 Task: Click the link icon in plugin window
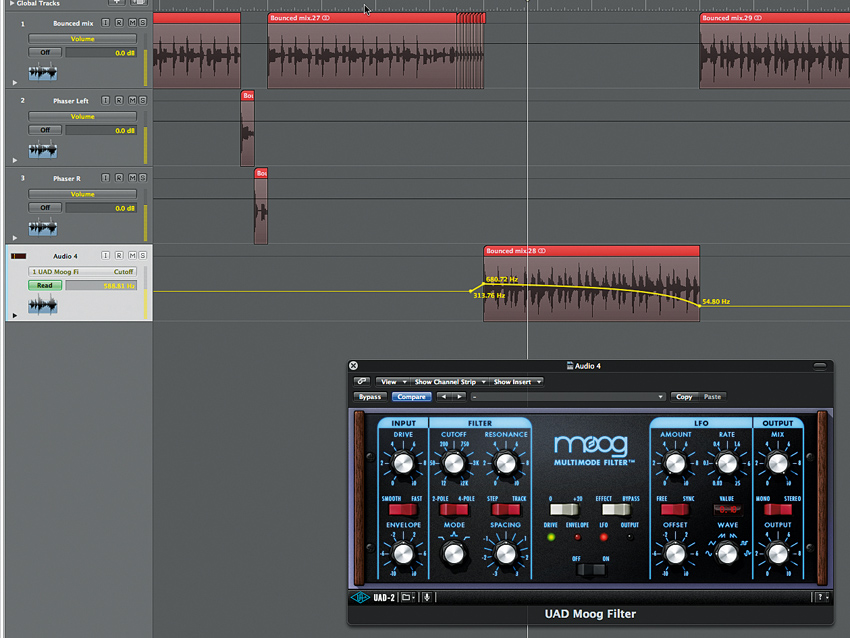362,382
